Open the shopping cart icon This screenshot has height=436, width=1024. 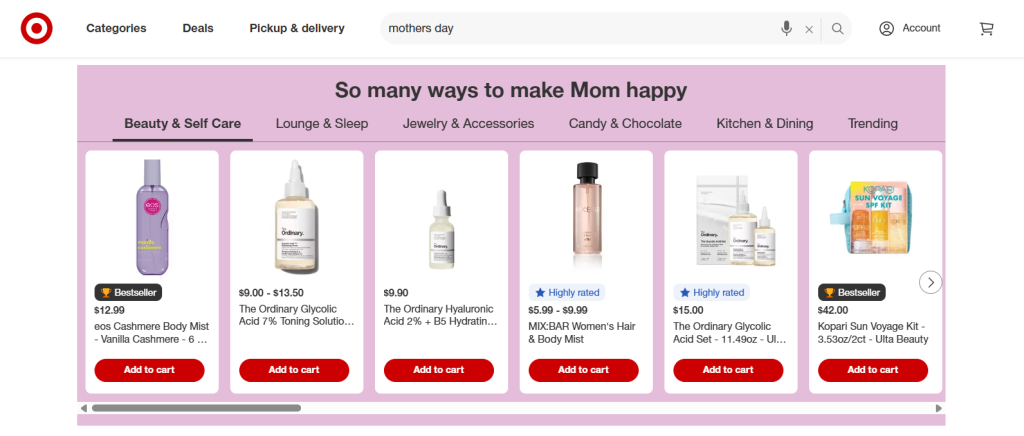(987, 29)
